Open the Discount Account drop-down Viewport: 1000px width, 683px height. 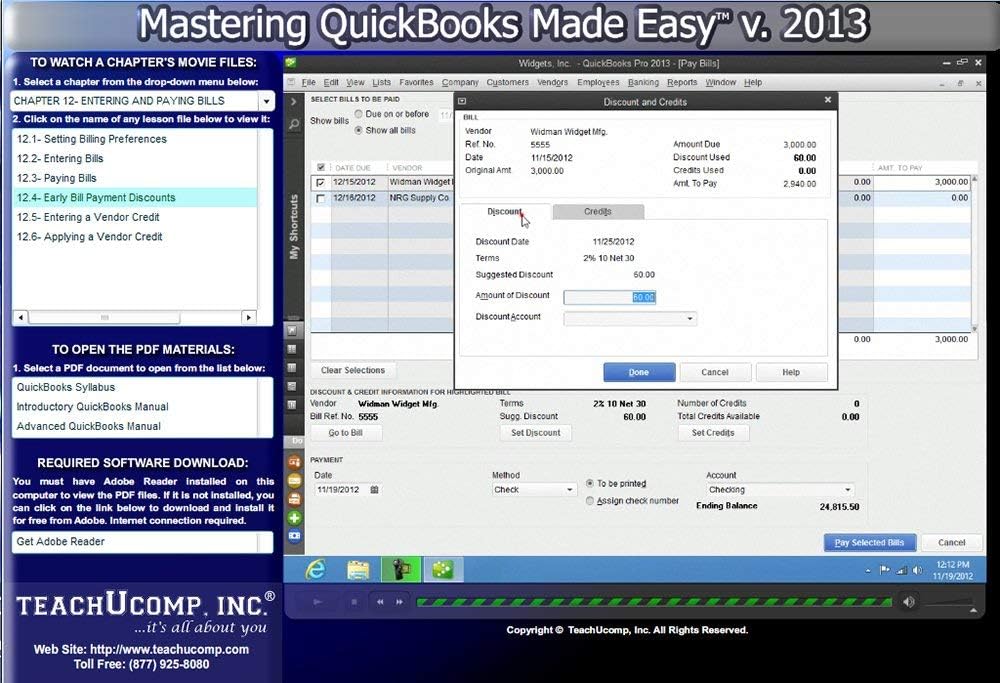tap(689, 318)
